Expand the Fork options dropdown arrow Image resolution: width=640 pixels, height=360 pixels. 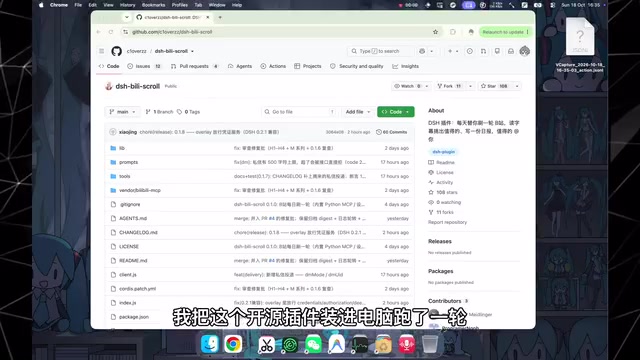tap(470, 86)
